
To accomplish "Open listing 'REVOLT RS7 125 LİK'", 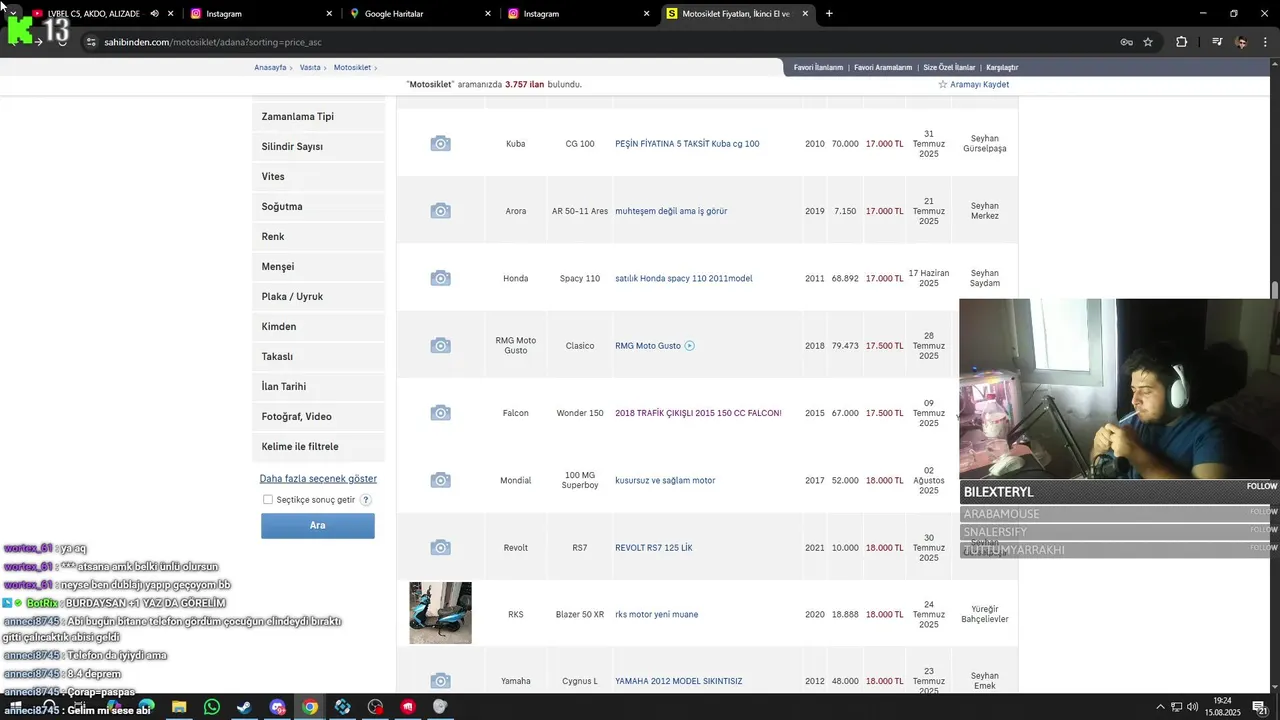I will coord(654,548).
